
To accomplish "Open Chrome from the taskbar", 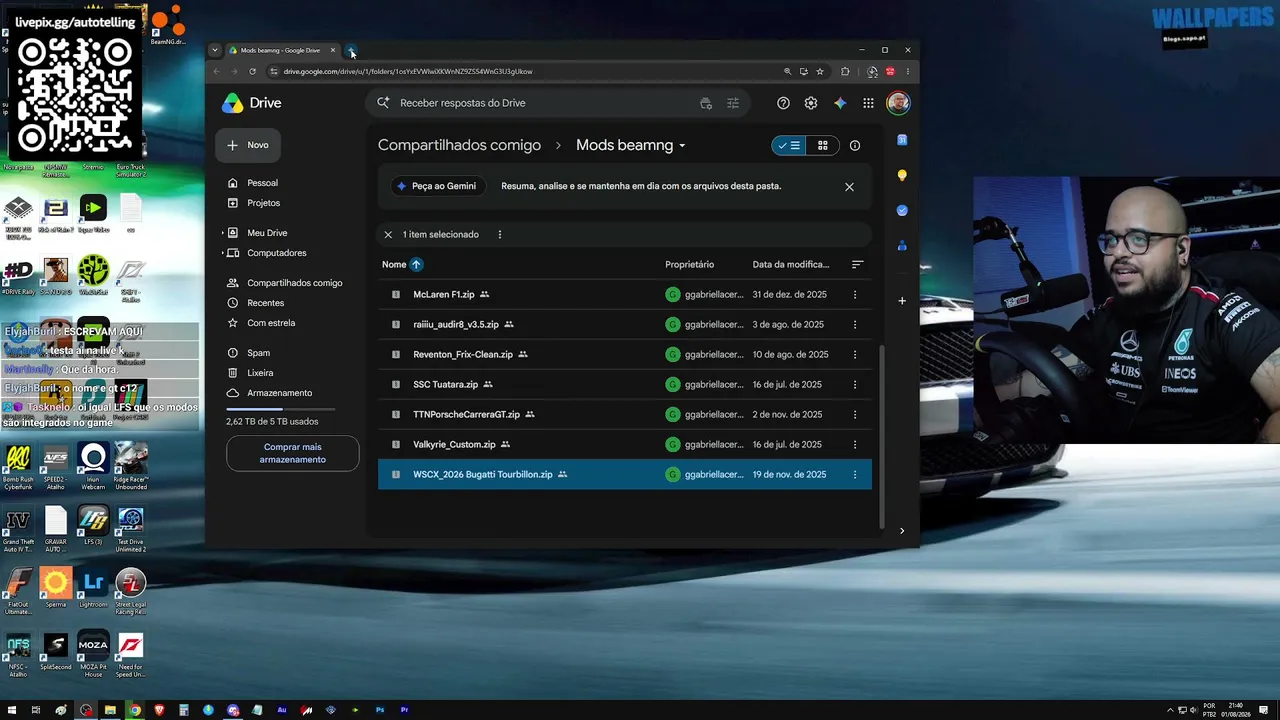I will tap(134, 710).
